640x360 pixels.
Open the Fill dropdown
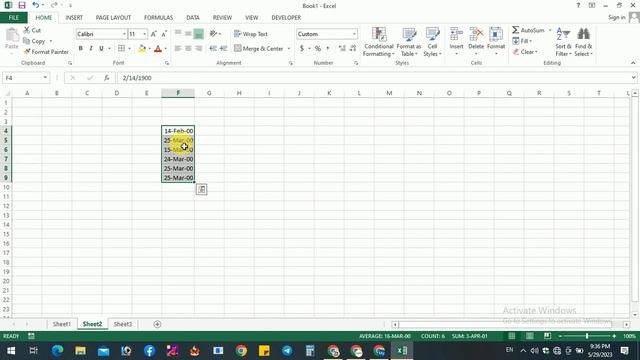[522, 41]
